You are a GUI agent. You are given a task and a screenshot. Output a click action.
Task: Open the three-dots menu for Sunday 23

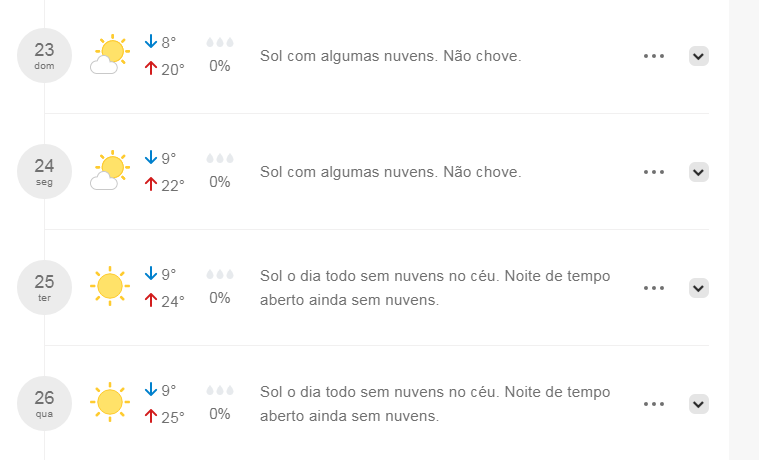pyautogui.click(x=654, y=56)
